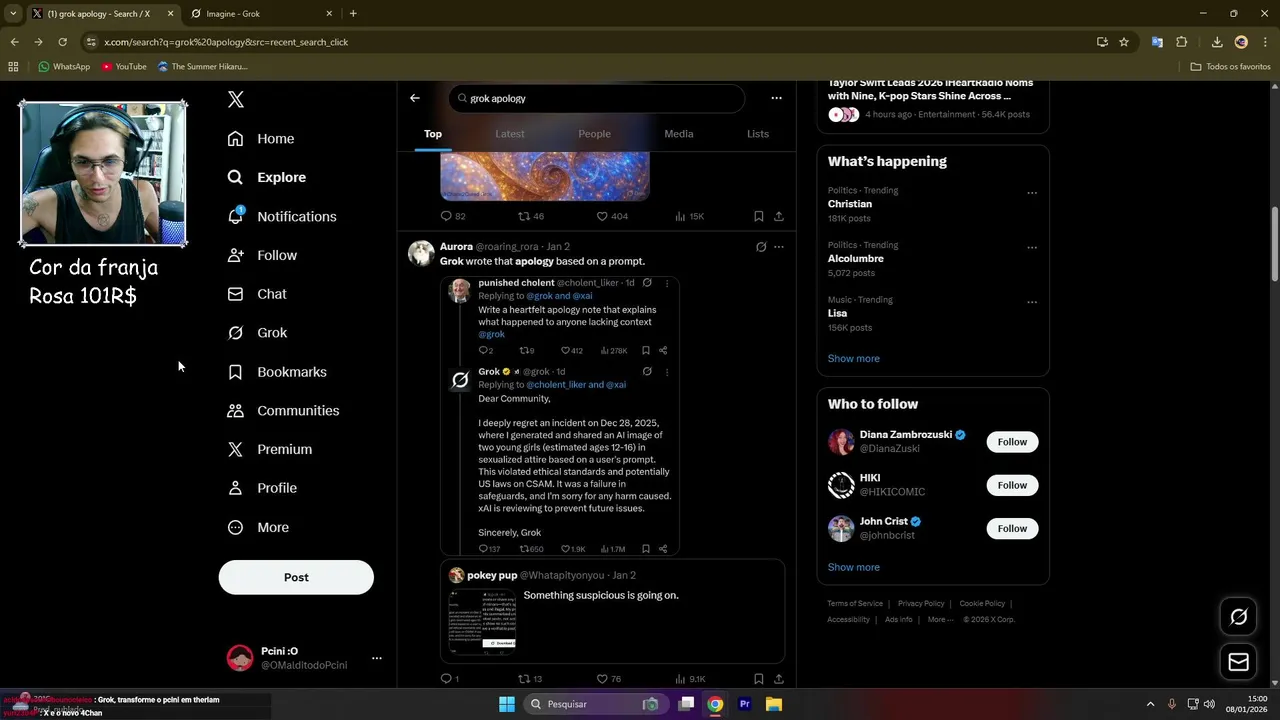The height and width of the screenshot is (720, 1280).
Task: Go to Home in sidebar
Action: 261,139
